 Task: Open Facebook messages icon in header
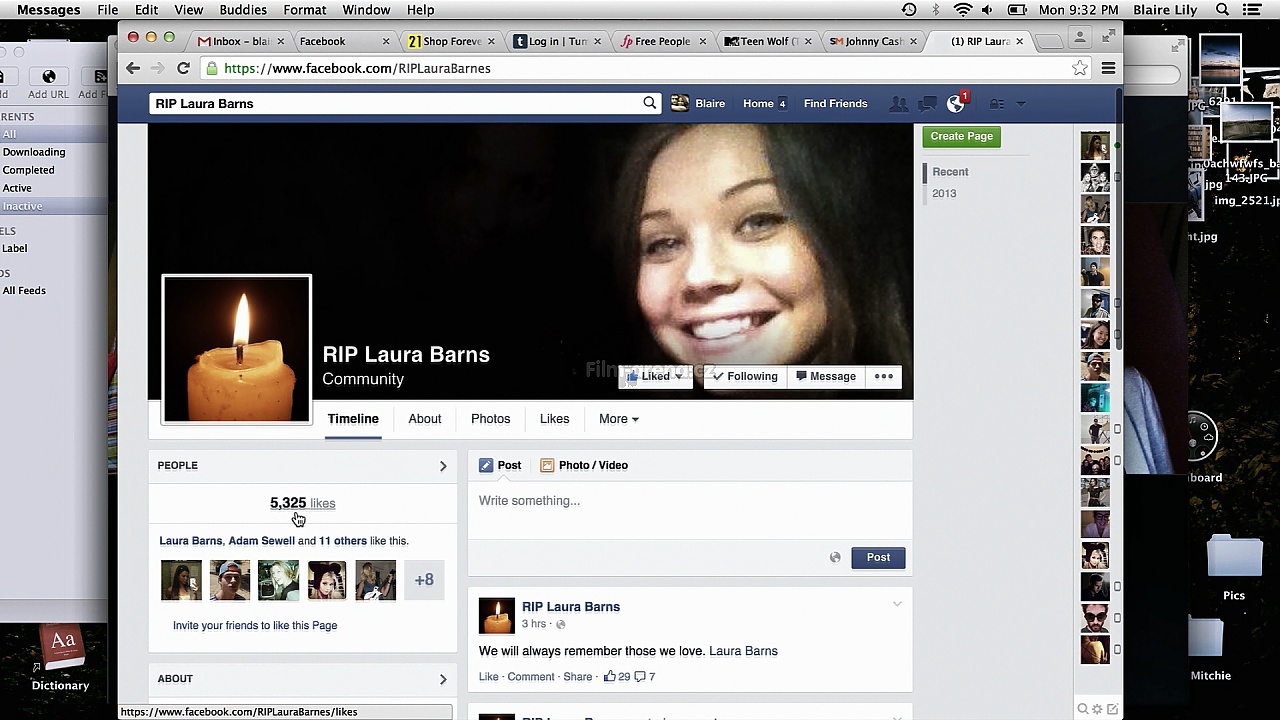(x=928, y=104)
